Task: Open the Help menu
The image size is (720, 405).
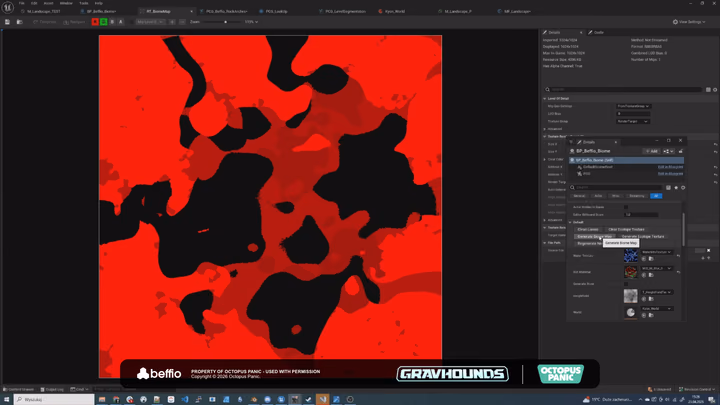Action: (99, 3)
